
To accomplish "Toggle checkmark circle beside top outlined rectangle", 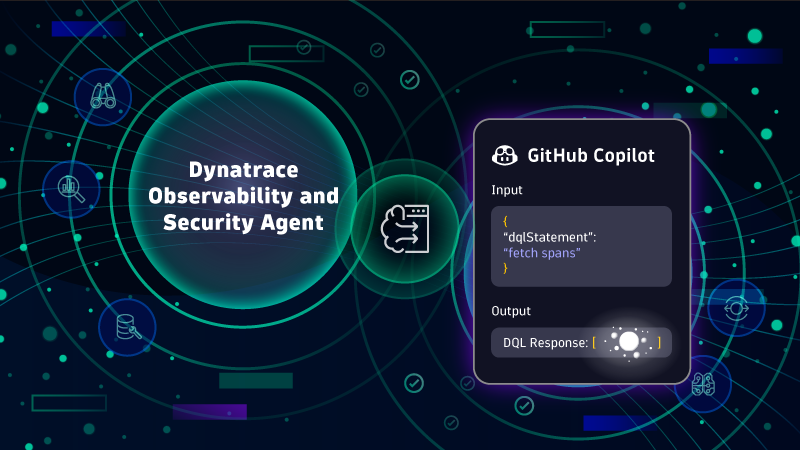I will [377, 48].
